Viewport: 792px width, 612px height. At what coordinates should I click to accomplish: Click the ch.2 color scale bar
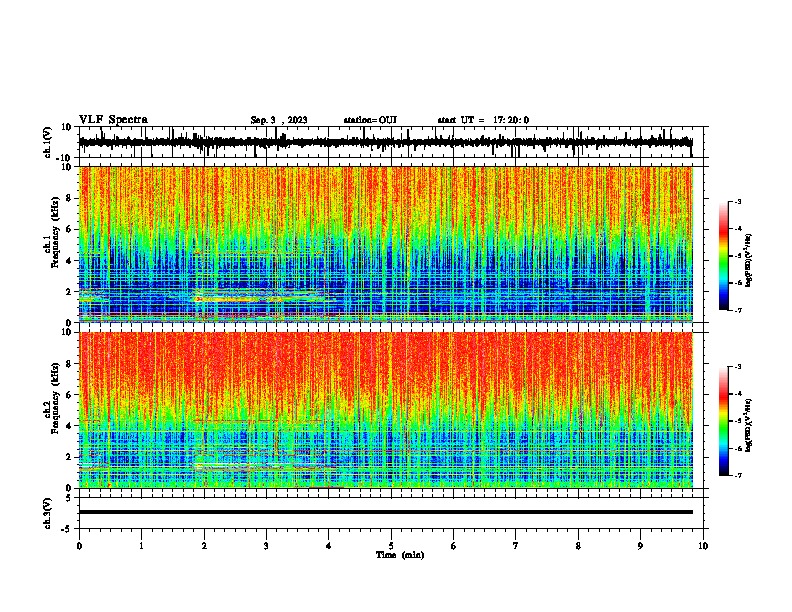(x=724, y=421)
